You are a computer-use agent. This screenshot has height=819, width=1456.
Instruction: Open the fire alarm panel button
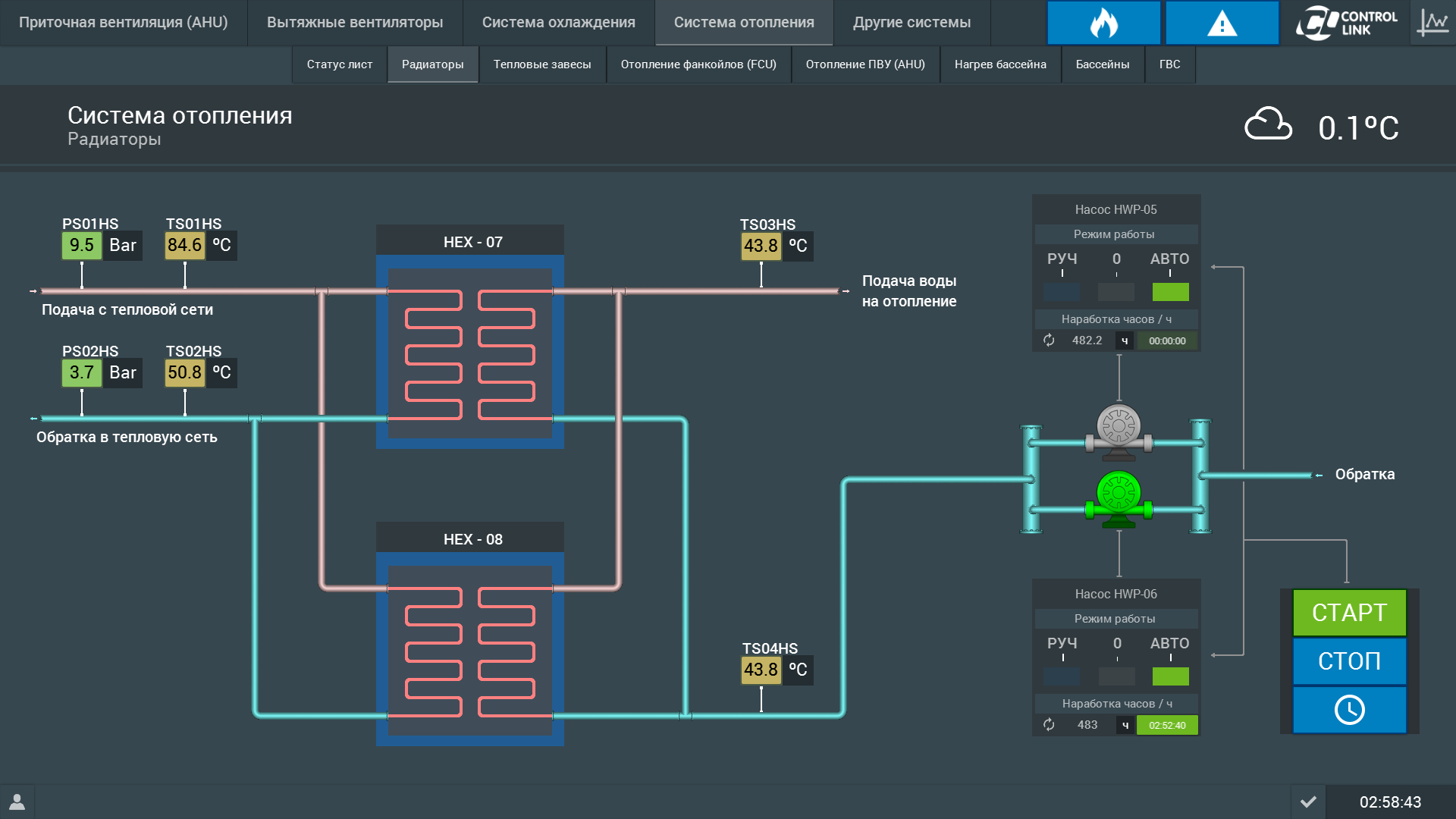click(x=1103, y=23)
